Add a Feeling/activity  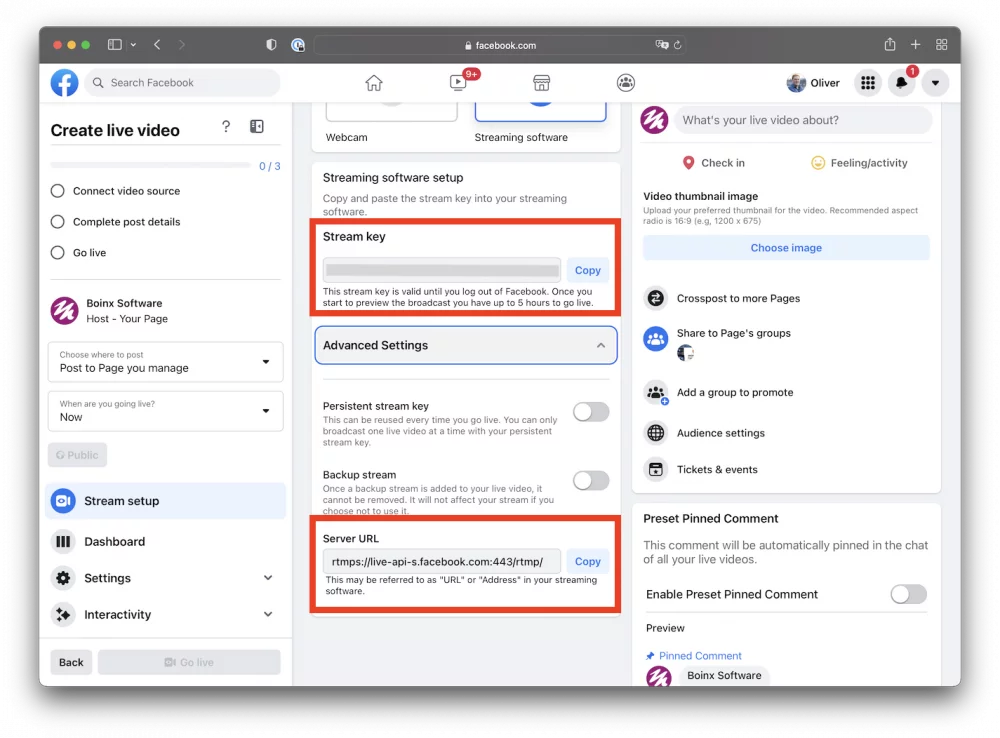[x=859, y=163]
